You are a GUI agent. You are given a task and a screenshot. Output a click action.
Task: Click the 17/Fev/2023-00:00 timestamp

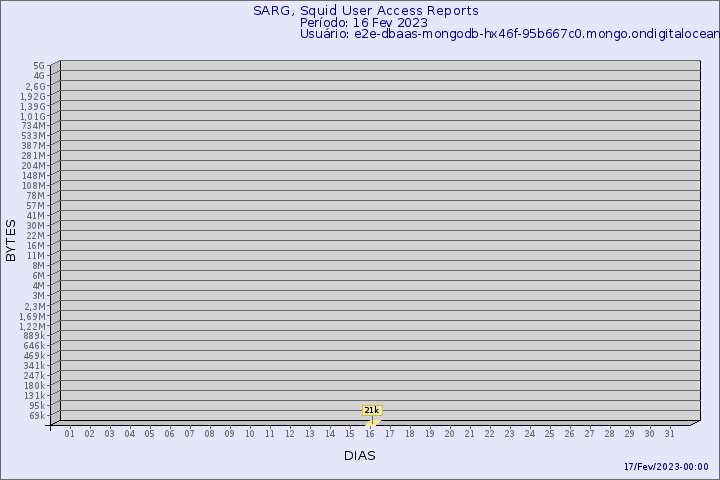click(666, 467)
